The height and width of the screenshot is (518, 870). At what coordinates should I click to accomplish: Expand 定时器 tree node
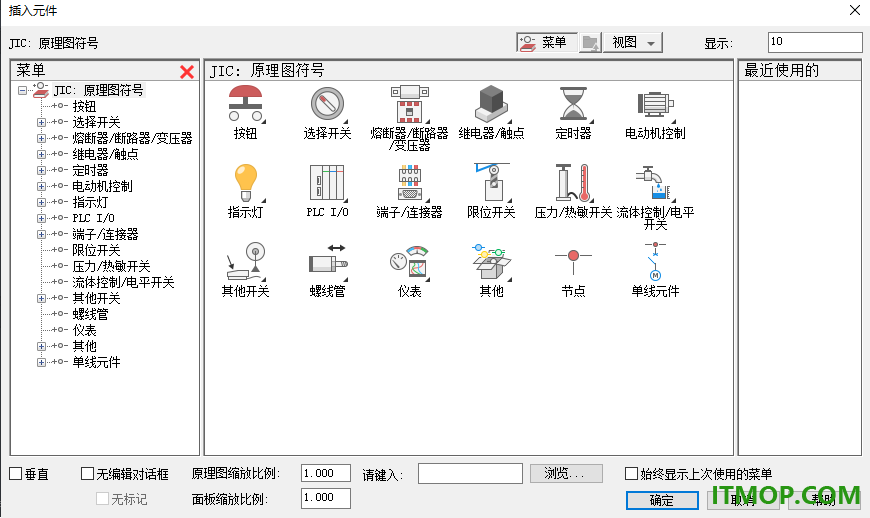point(41,170)
